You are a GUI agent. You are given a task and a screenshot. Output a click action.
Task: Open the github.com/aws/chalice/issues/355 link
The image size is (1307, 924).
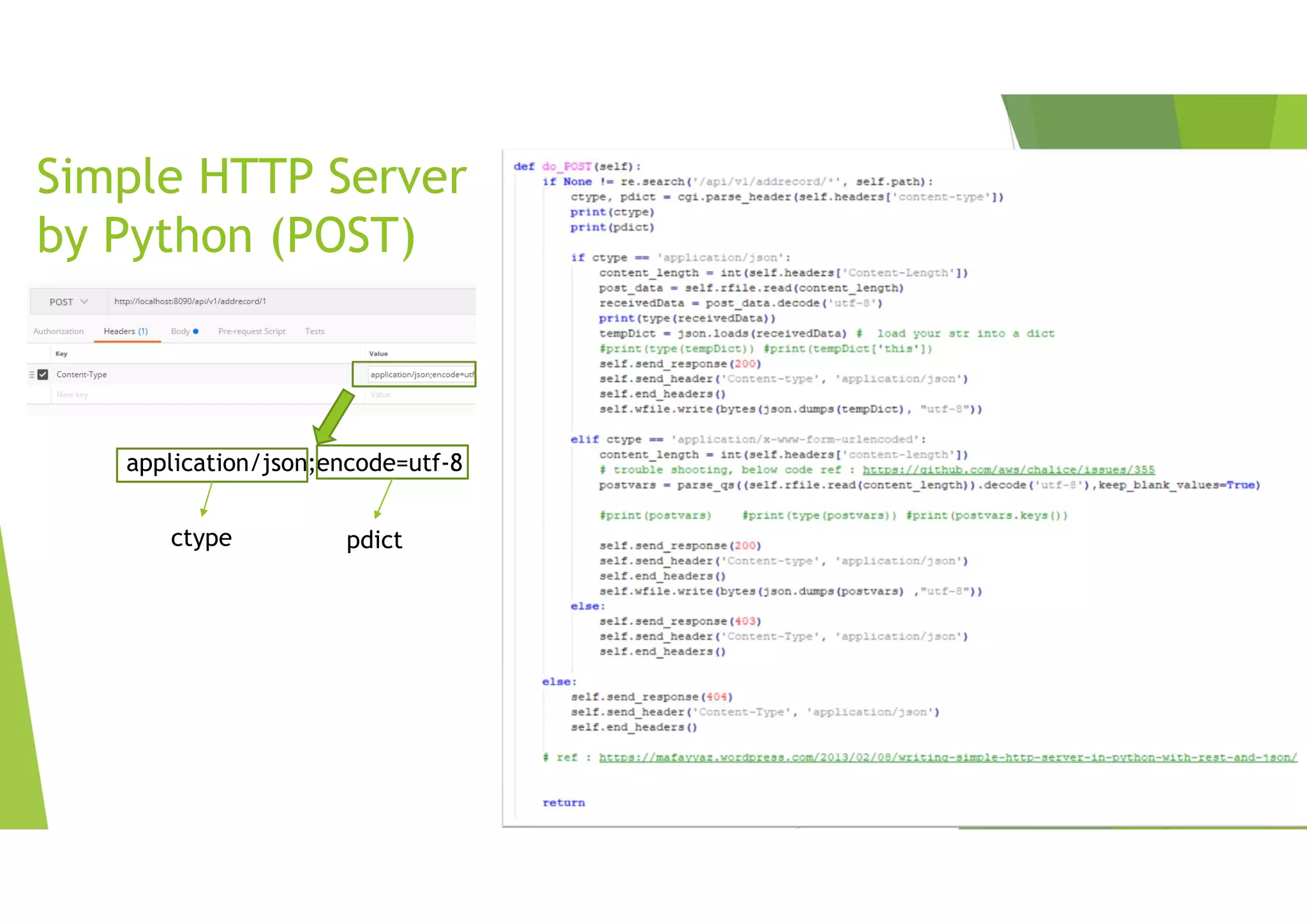pos(1008,470)
